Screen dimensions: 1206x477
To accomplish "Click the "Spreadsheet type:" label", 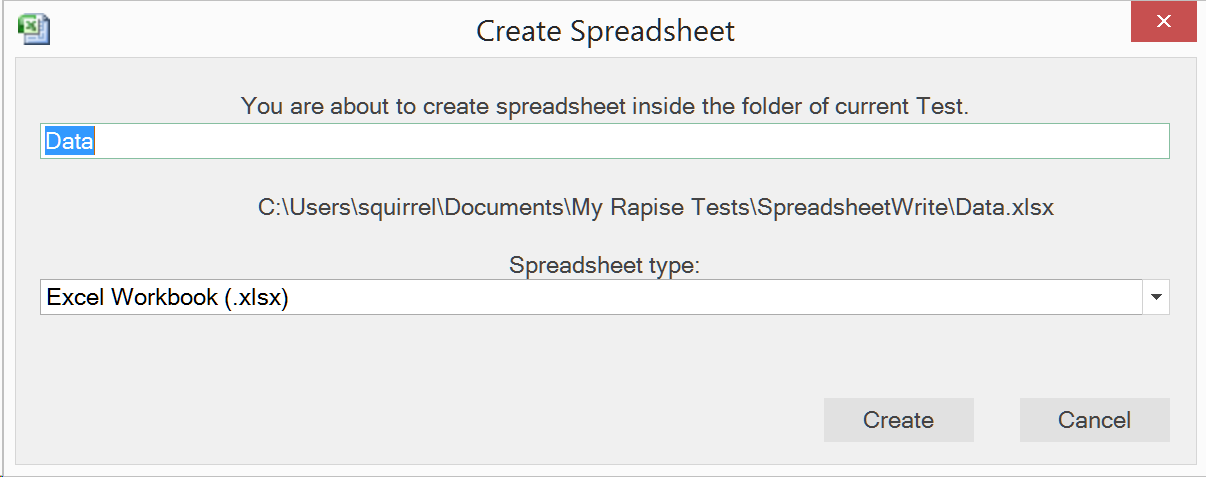I will 604,265.
